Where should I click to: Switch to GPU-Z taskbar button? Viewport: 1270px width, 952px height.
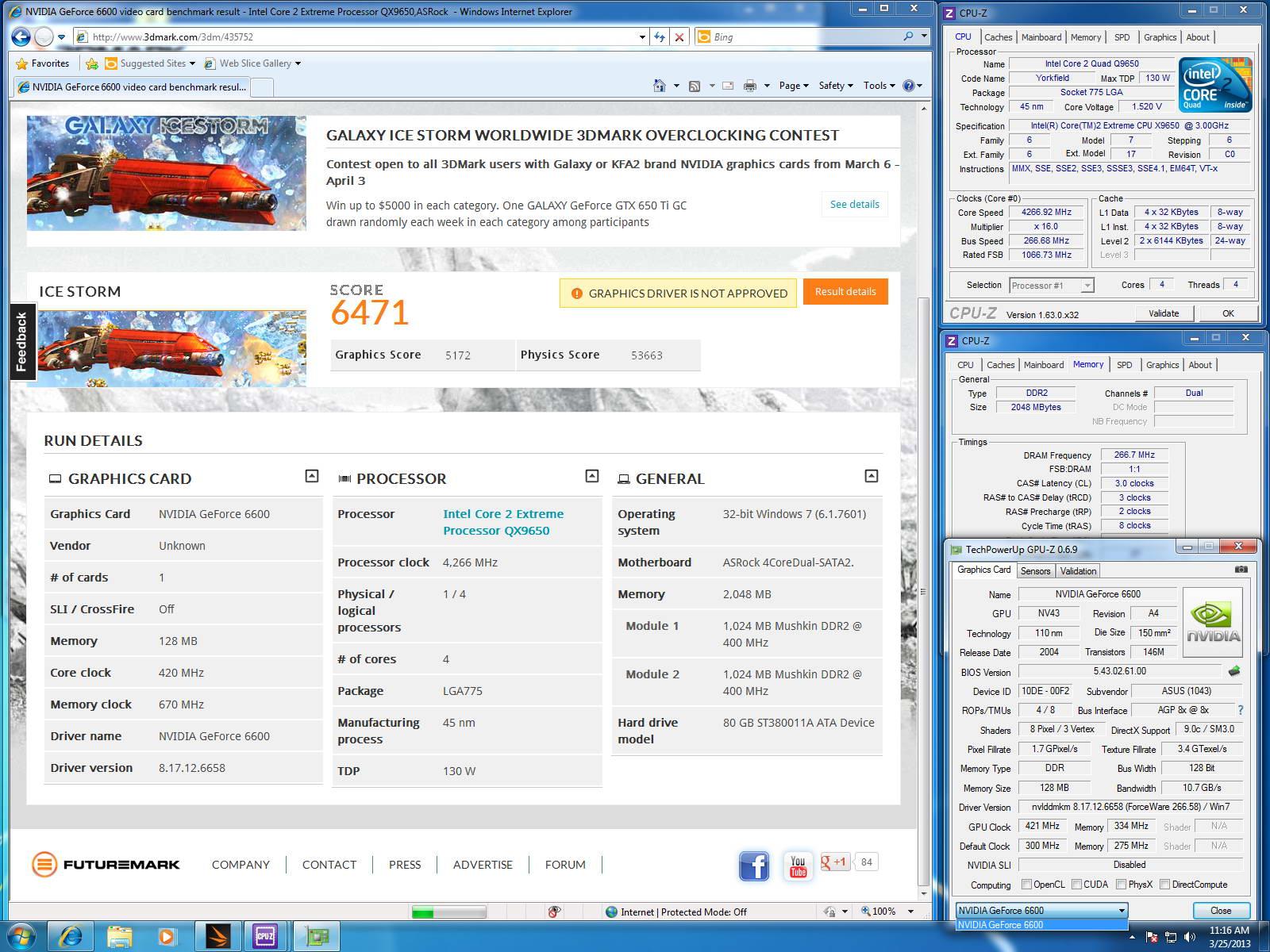point(317,937)
